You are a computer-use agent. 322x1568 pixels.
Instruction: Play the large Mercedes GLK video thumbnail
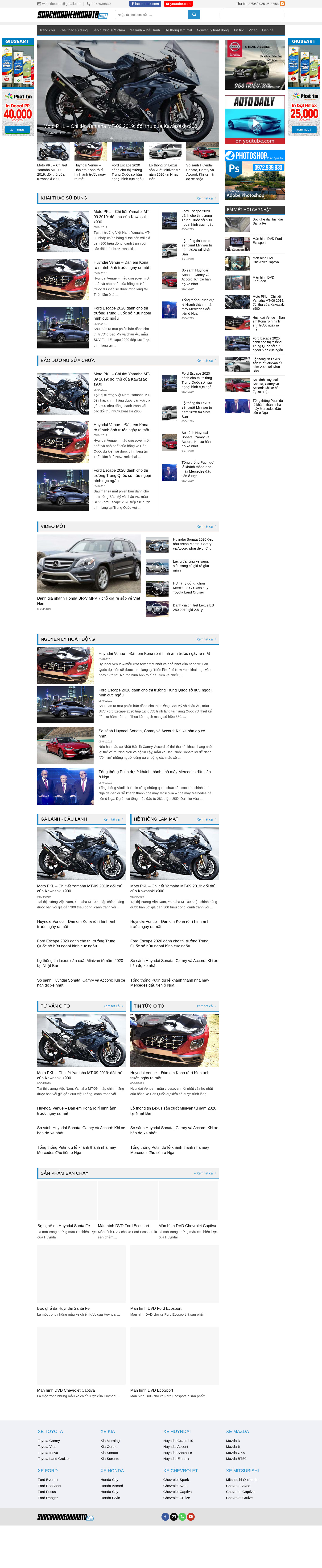(89, 564)
